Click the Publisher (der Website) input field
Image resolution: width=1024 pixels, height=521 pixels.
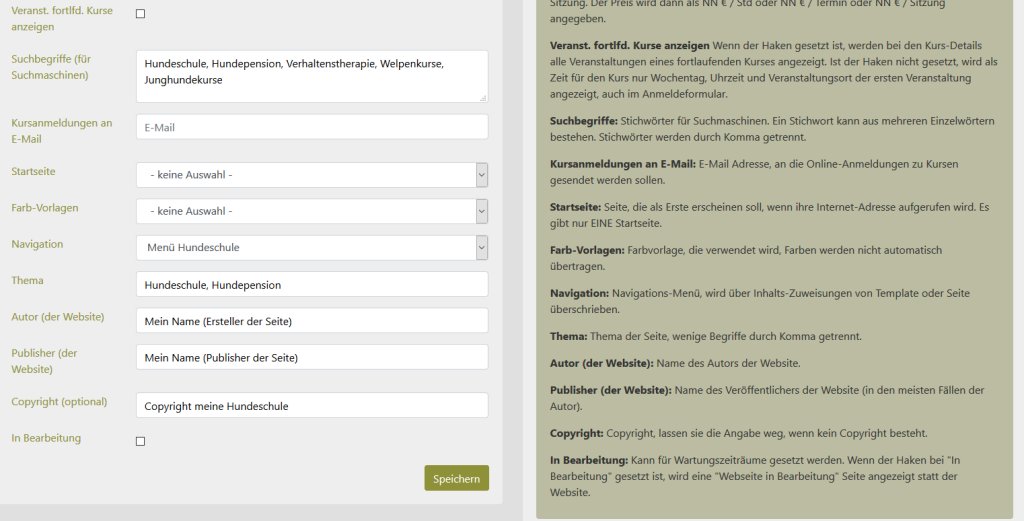312,357
